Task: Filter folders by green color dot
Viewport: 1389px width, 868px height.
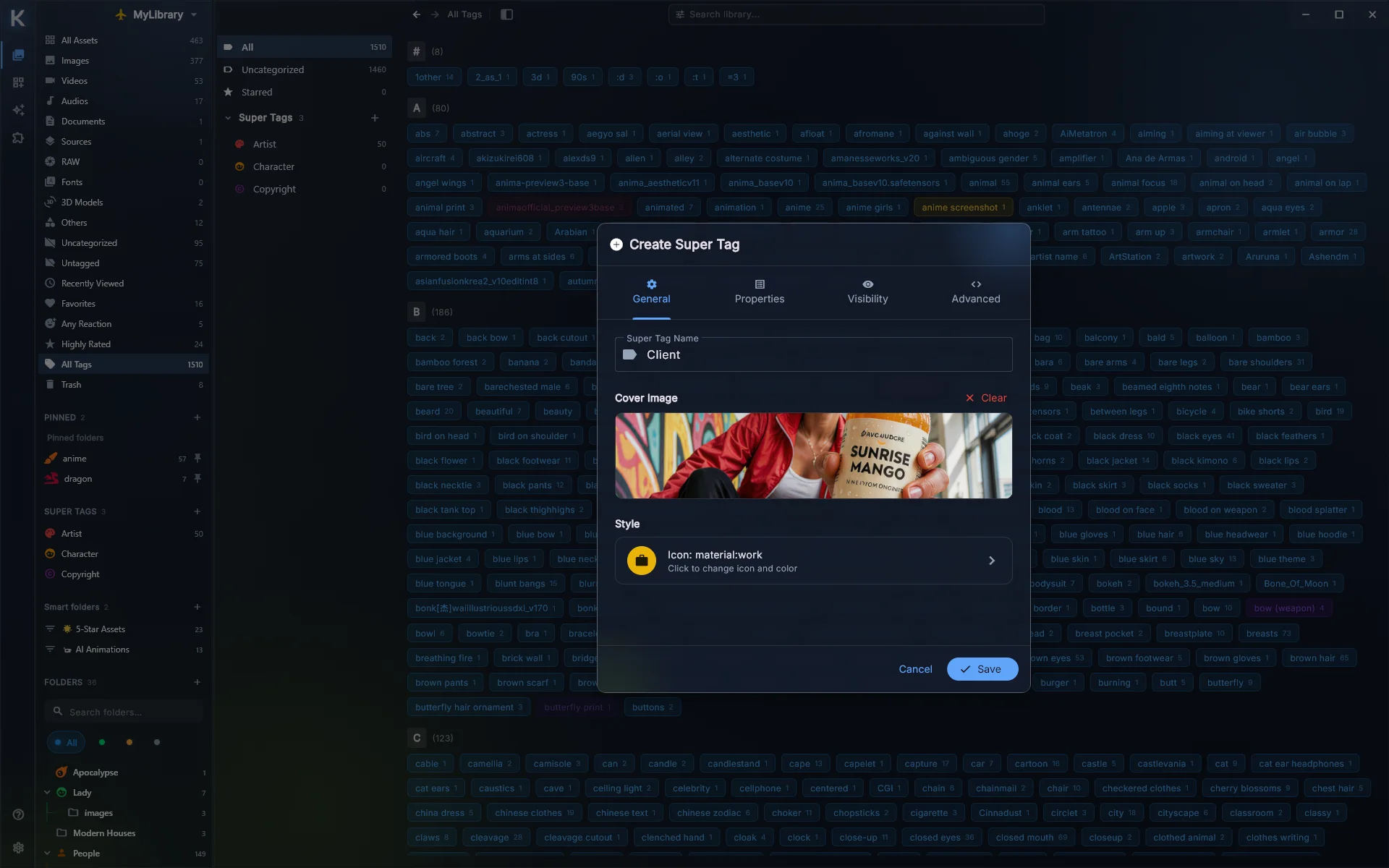Action: (x=102, y=742)
